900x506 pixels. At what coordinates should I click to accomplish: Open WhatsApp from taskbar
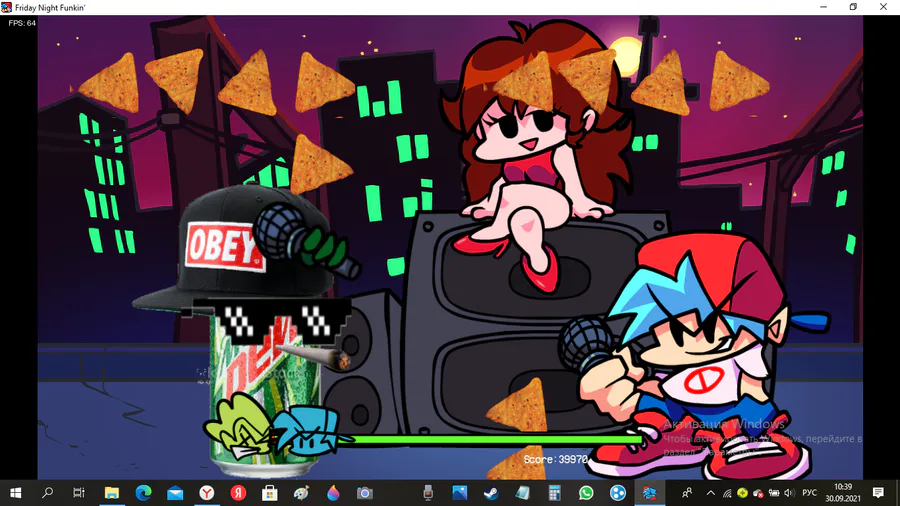coord(586,493)
